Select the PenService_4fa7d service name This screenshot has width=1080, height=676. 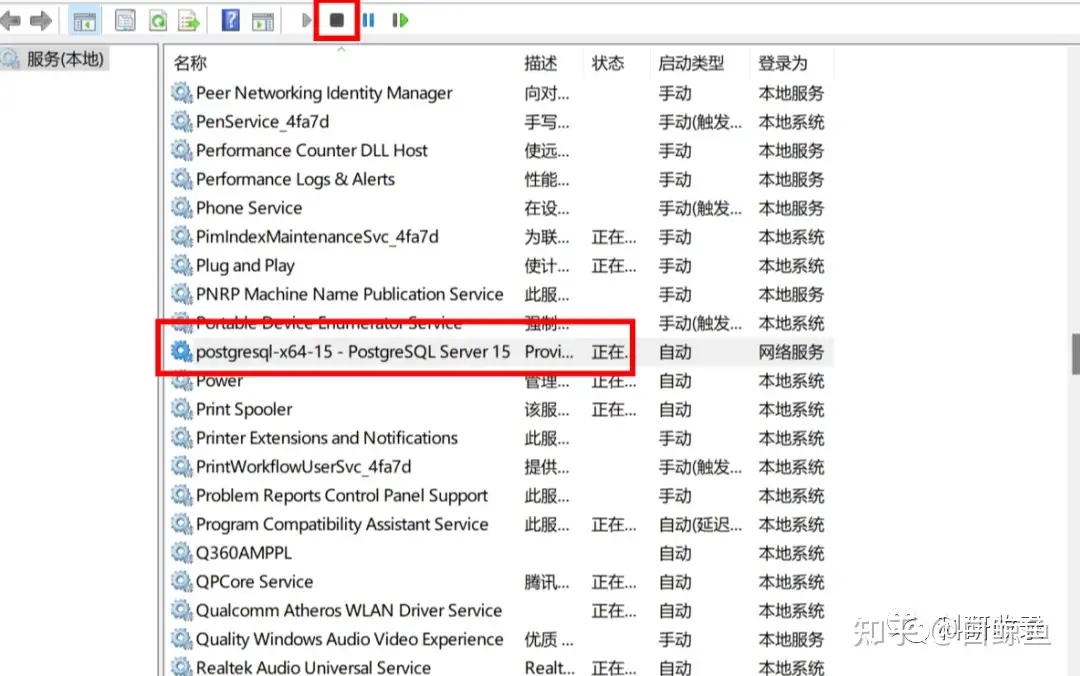point(262,122)
